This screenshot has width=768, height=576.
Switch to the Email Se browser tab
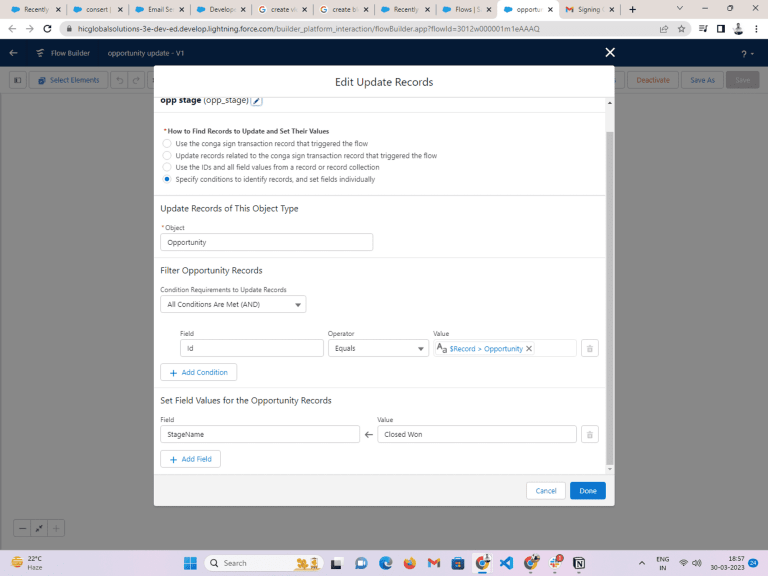160,9
